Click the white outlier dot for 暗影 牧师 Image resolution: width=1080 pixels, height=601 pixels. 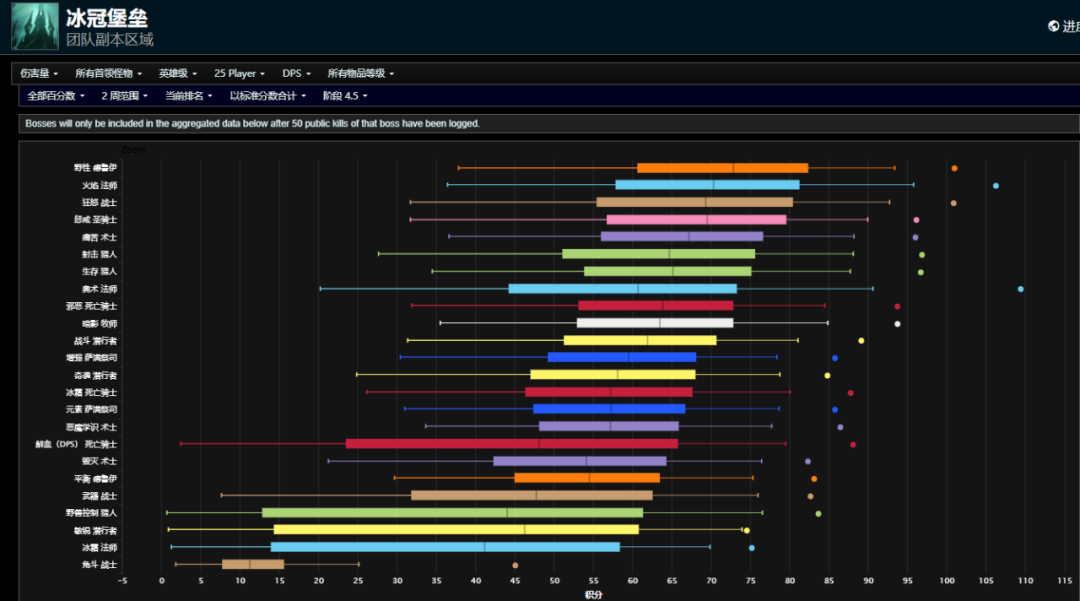click(x=897, y=324)
